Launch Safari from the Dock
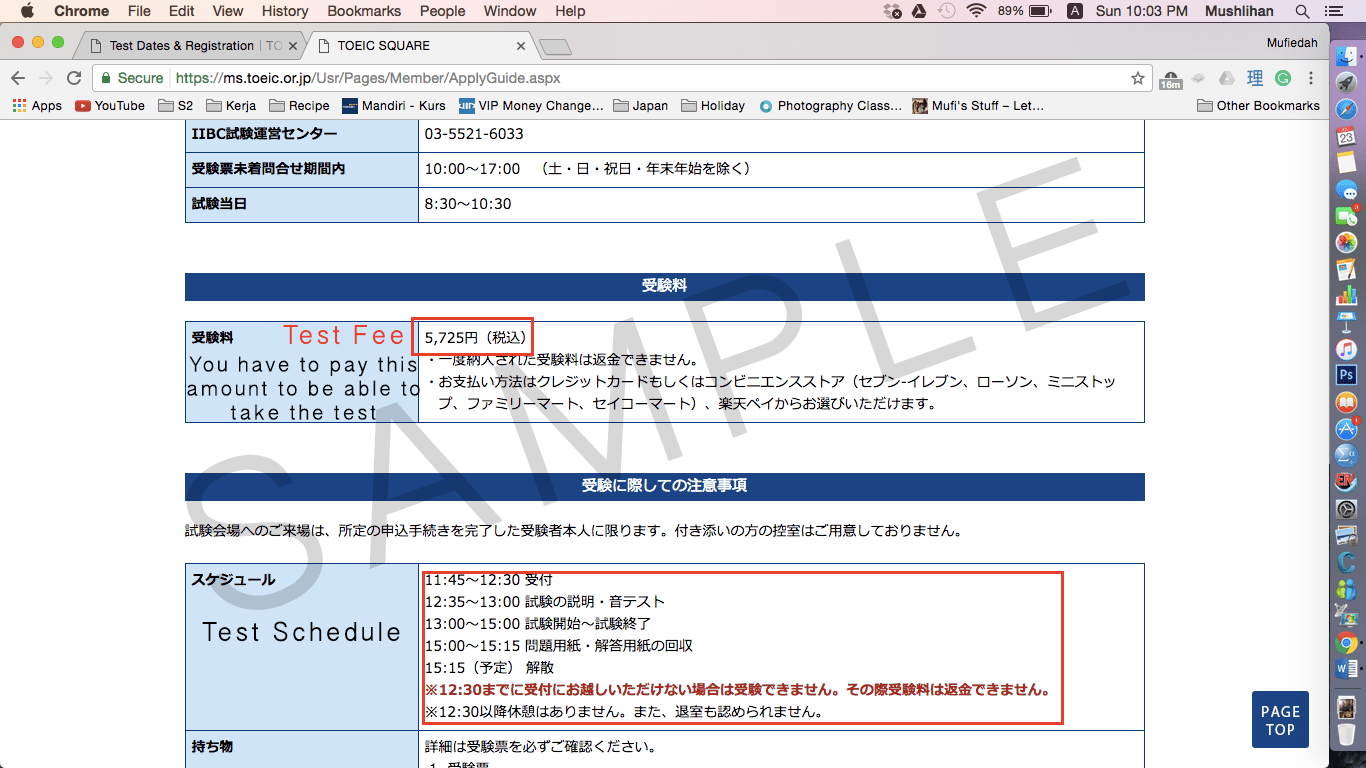 pos(1346,109)
